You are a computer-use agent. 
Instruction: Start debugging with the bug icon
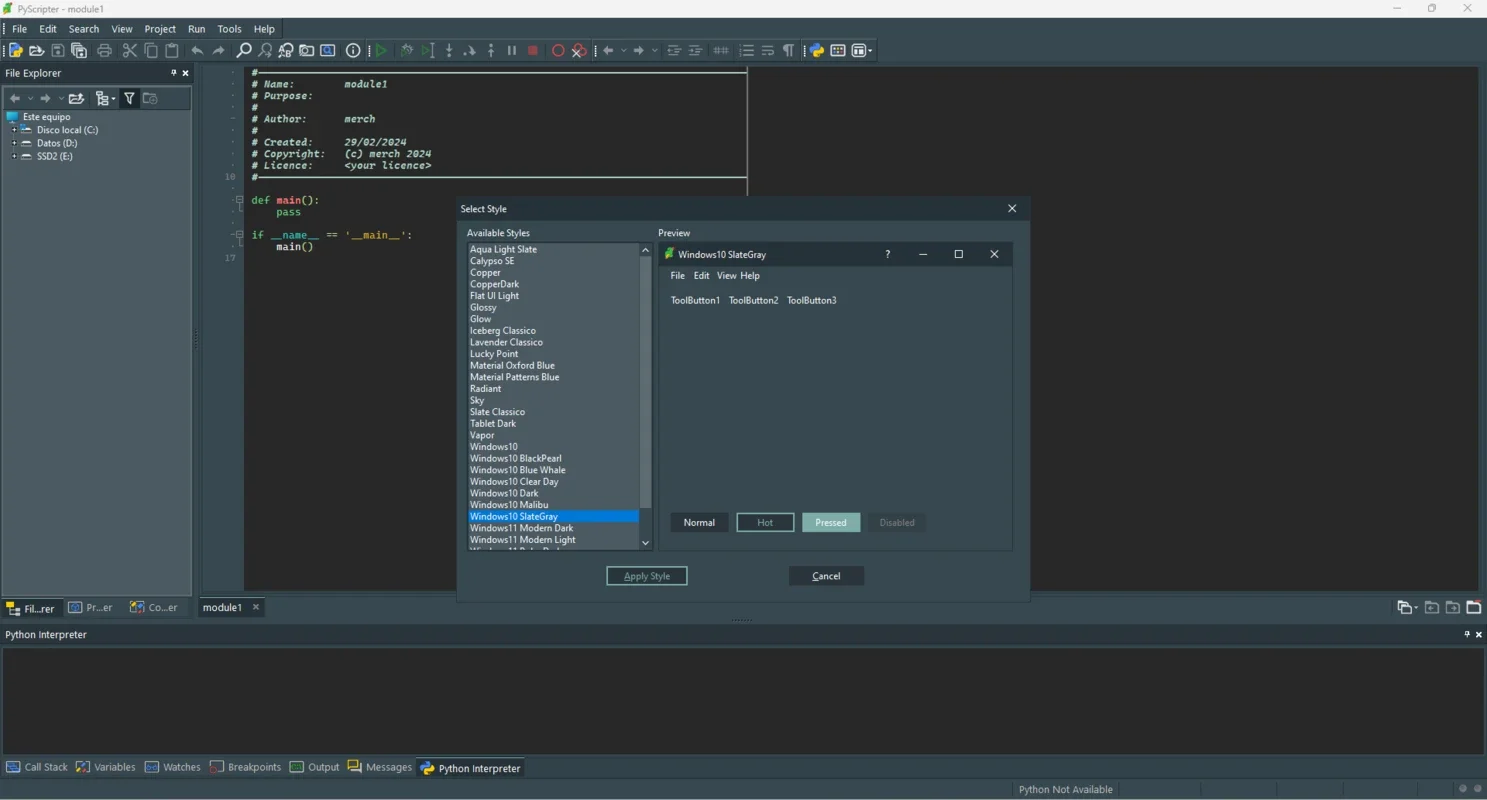[x=406, y=51]
